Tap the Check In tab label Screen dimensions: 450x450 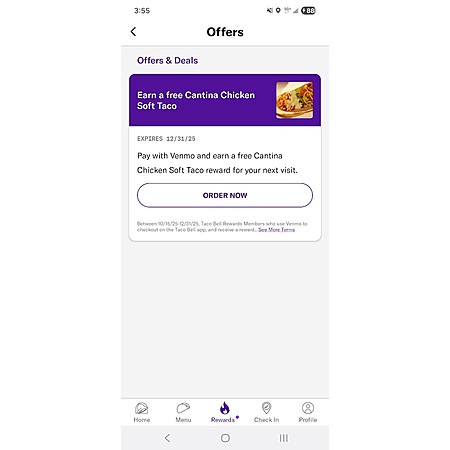(266, 420)
